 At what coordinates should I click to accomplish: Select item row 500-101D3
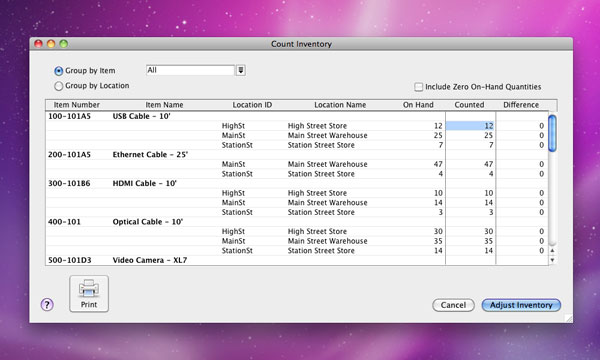click(x=297, y=260)
